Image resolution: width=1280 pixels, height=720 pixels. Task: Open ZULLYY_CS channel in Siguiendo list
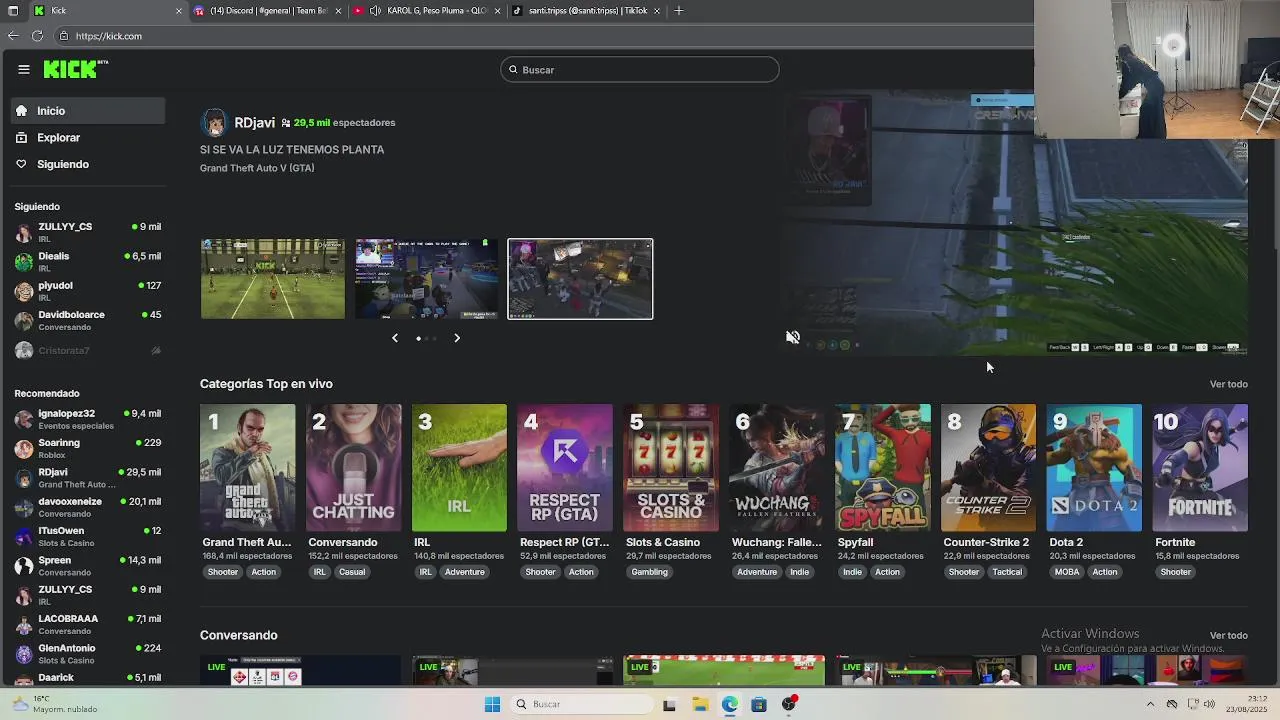88,232
